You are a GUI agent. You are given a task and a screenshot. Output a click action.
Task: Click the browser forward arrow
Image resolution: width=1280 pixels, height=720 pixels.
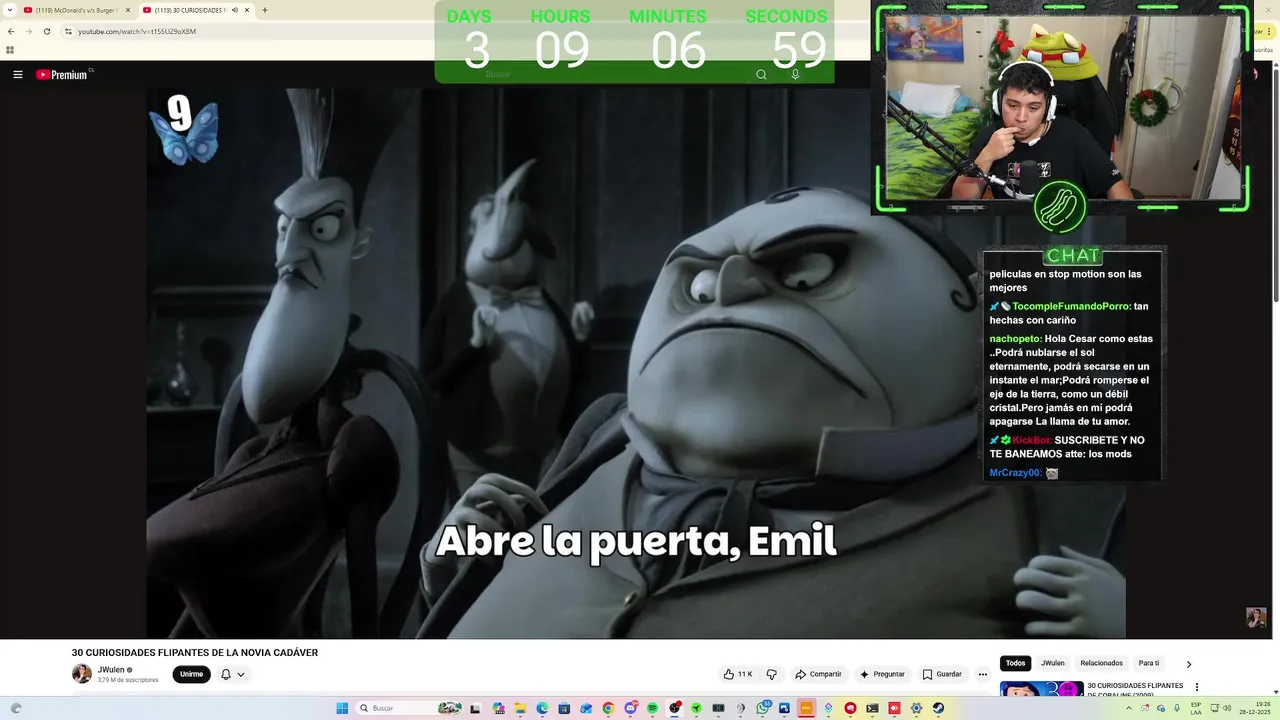tap(28, 31)
